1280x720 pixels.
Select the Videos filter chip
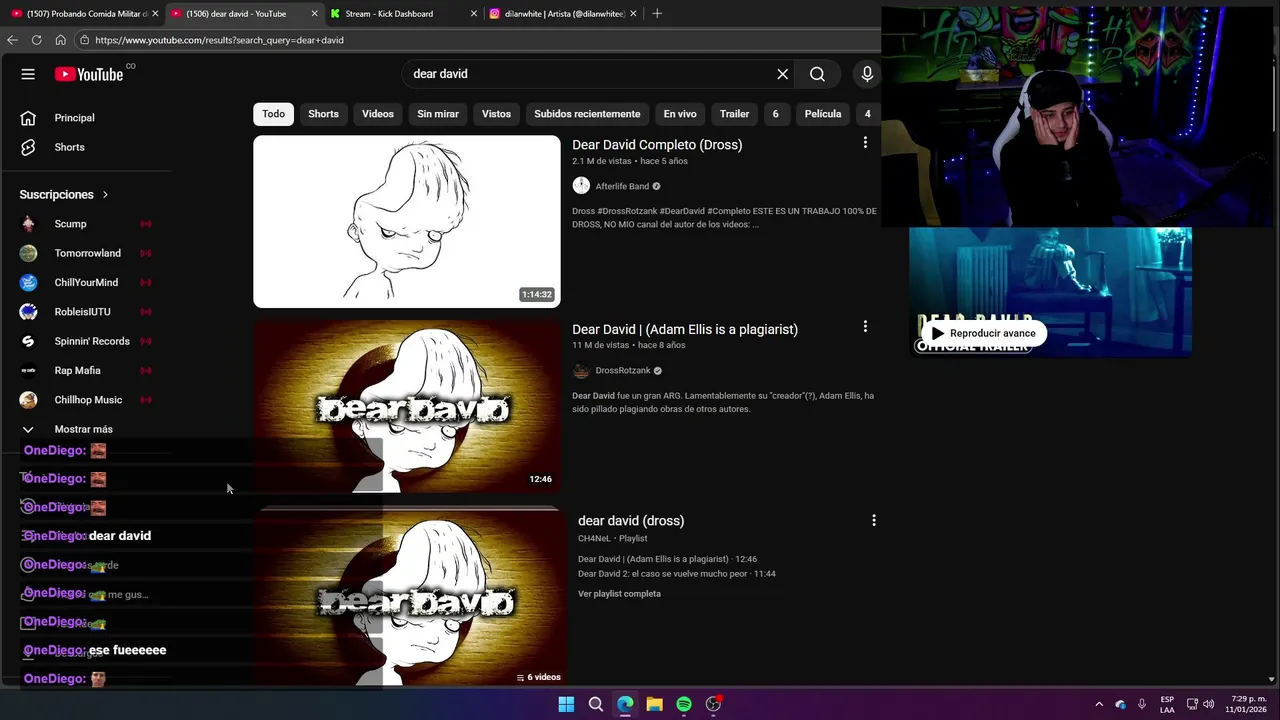[378, 114]
